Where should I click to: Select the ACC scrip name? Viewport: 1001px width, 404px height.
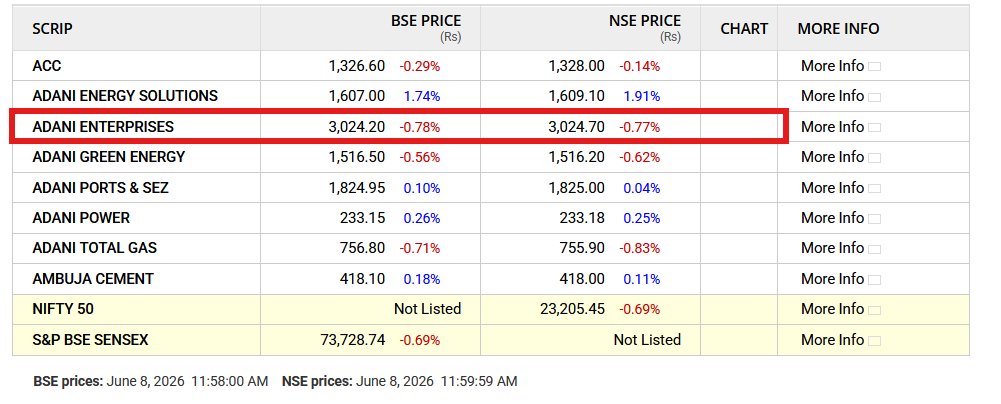(47, 66)
